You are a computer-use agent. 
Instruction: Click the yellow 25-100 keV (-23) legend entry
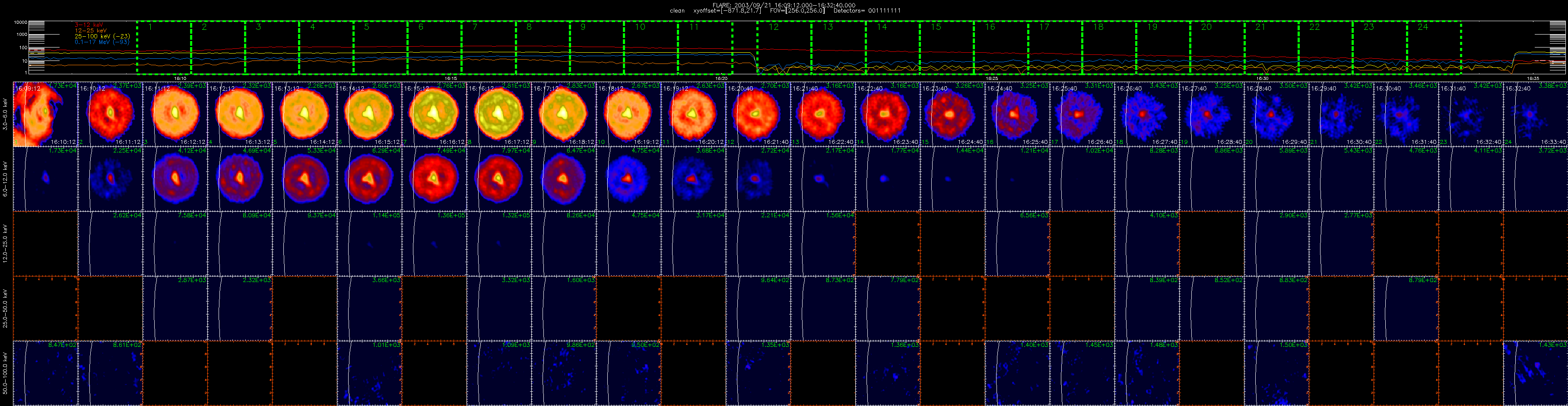tap(102, 37)
